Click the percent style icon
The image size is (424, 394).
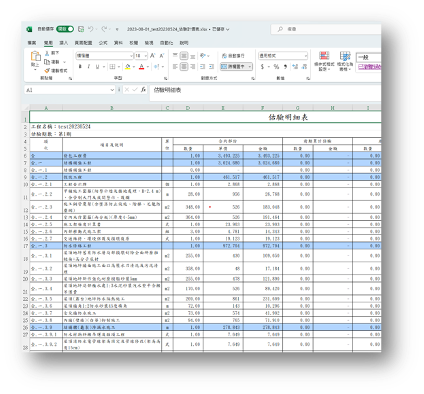click(276, 67)
